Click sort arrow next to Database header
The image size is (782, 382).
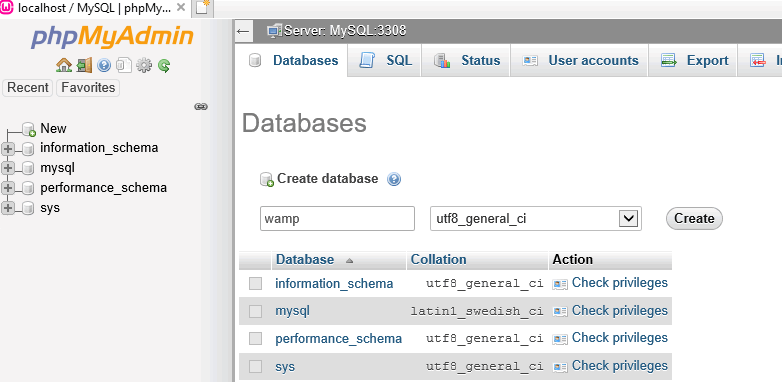350,260
